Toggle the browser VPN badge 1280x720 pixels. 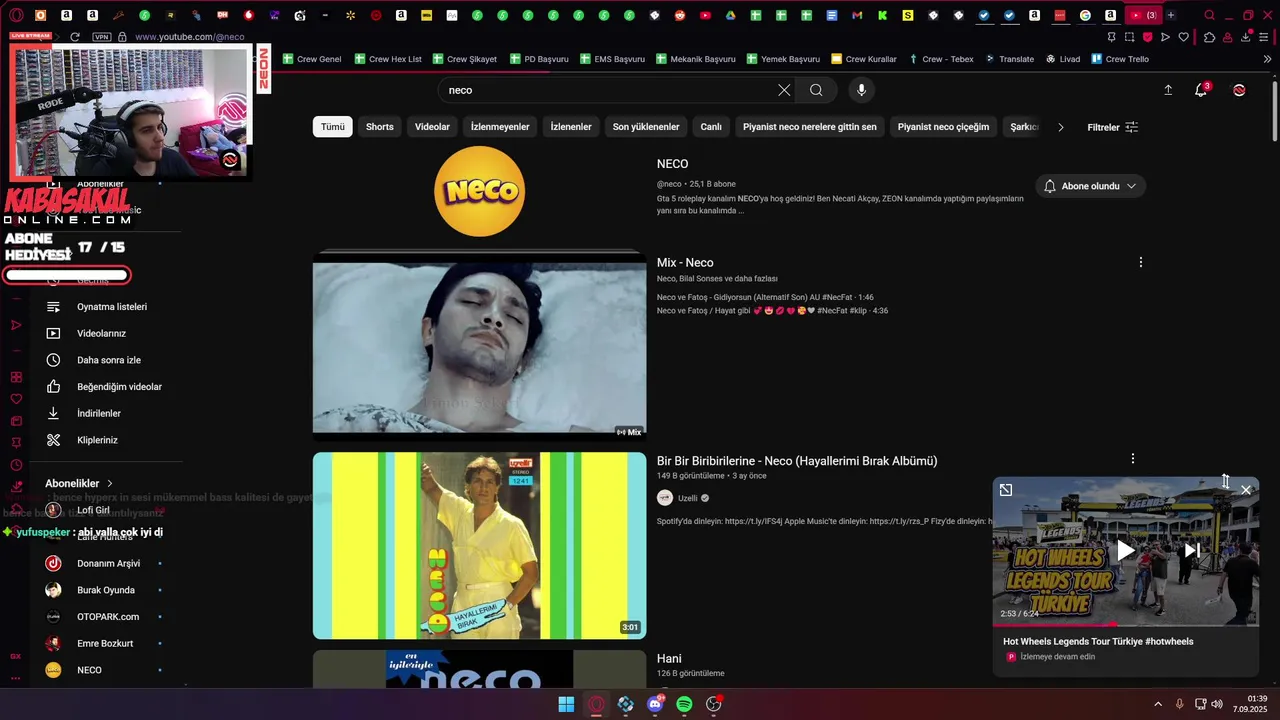101,37
